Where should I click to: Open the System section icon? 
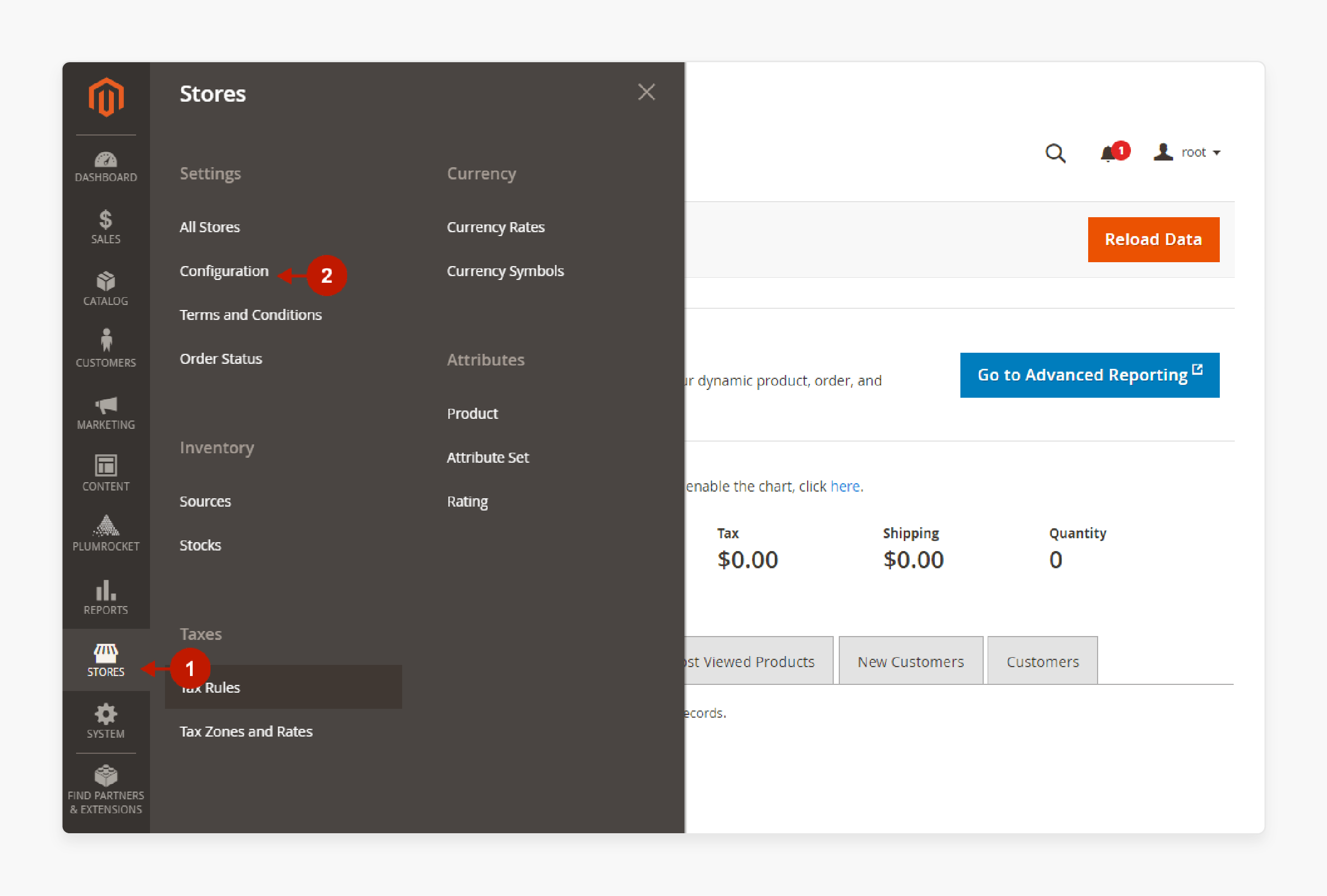pyautogui.click(x=104, y=714)
